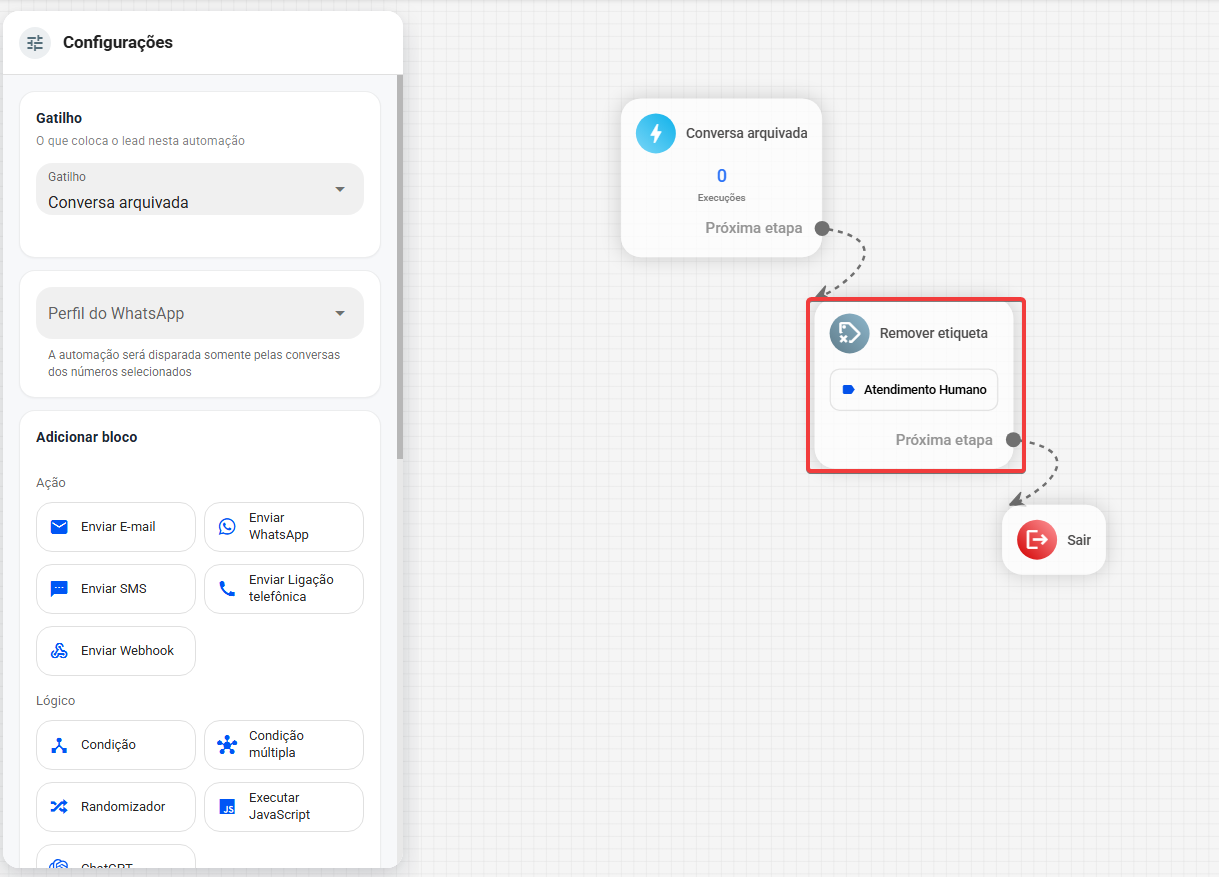The width and height of the screenshot is (1219, 877).
Task: Click the Configurações panel vertical scrollbar
Action: [400, 267]
